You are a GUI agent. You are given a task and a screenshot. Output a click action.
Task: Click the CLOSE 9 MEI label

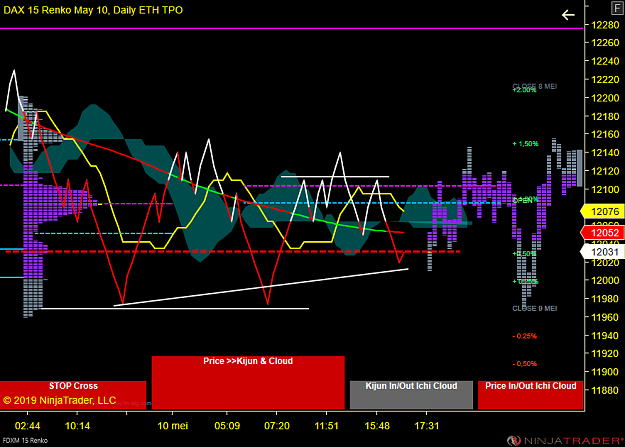click(x=535, y=309)
